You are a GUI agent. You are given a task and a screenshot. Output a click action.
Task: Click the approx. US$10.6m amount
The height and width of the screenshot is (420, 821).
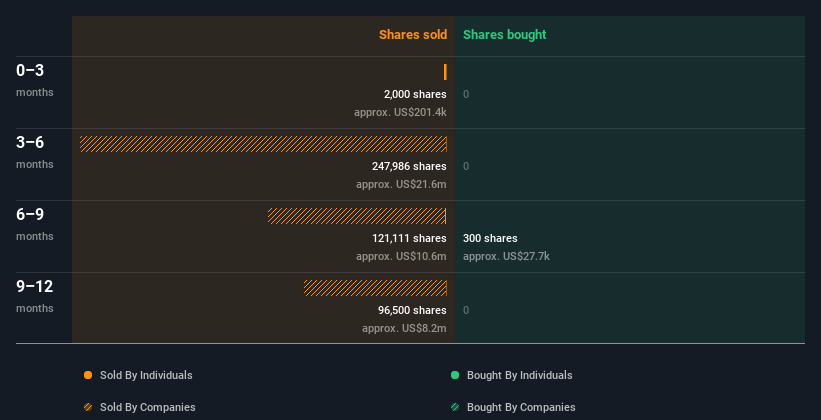coord(401,256)
